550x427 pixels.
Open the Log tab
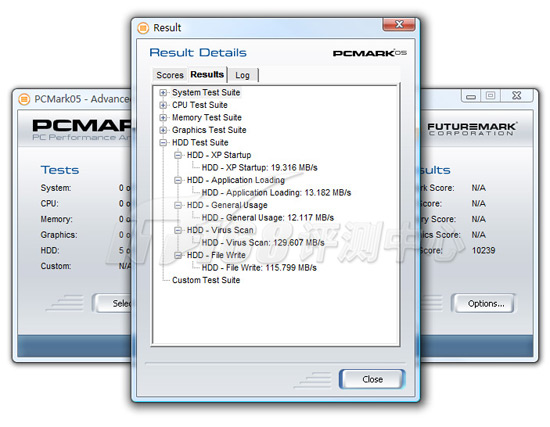pyautogui.click(x=243, y=75)
